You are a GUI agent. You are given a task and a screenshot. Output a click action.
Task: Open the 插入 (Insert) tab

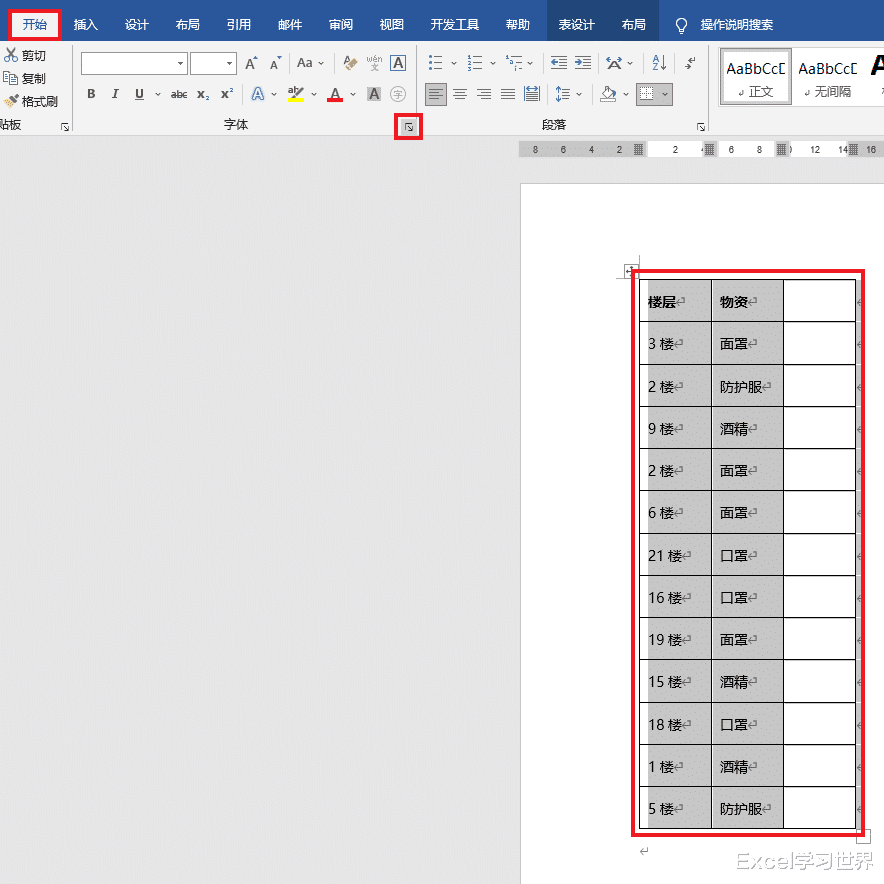[86, 24]
